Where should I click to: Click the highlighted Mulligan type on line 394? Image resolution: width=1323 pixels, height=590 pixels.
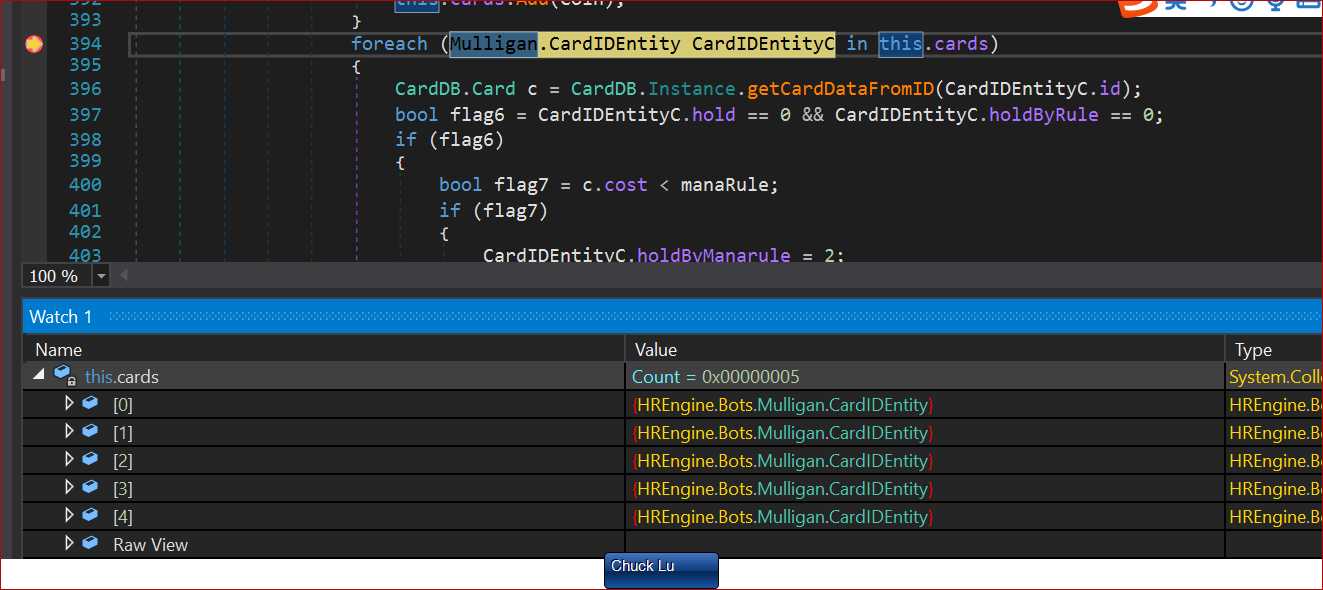pyautogui.click(x=494, y=44)
